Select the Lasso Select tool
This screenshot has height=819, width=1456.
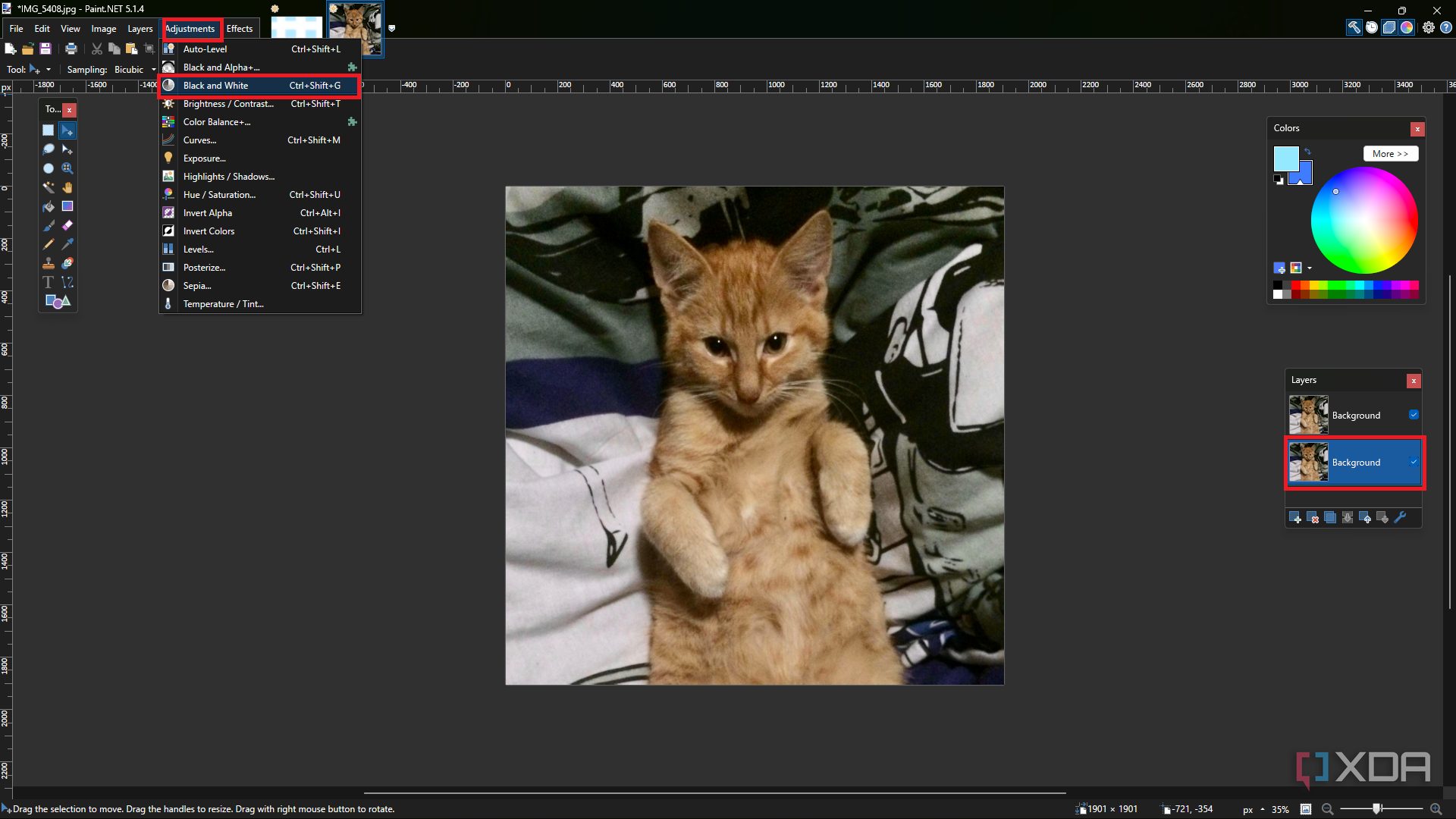[x=49, y=149]
